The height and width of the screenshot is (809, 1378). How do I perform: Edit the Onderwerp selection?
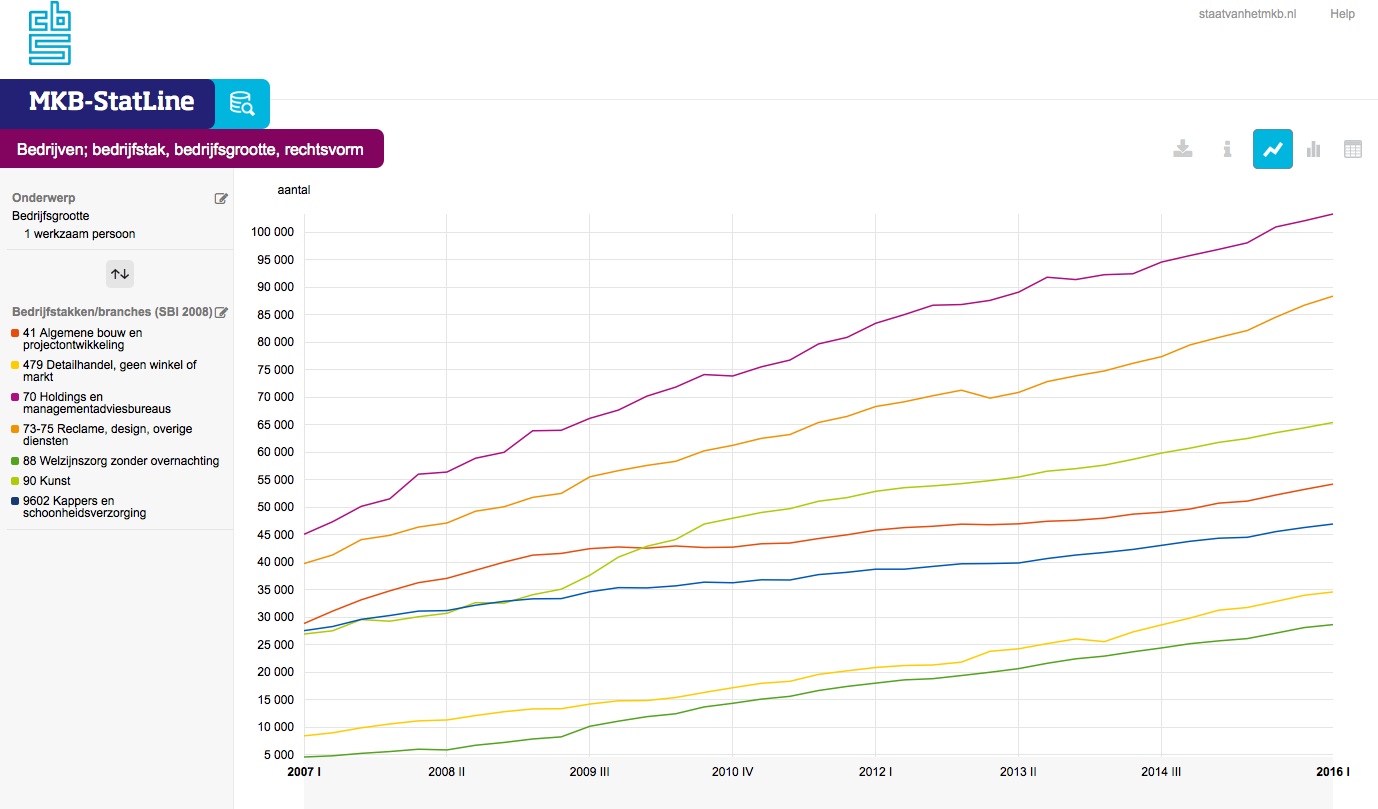click(221, 198)
